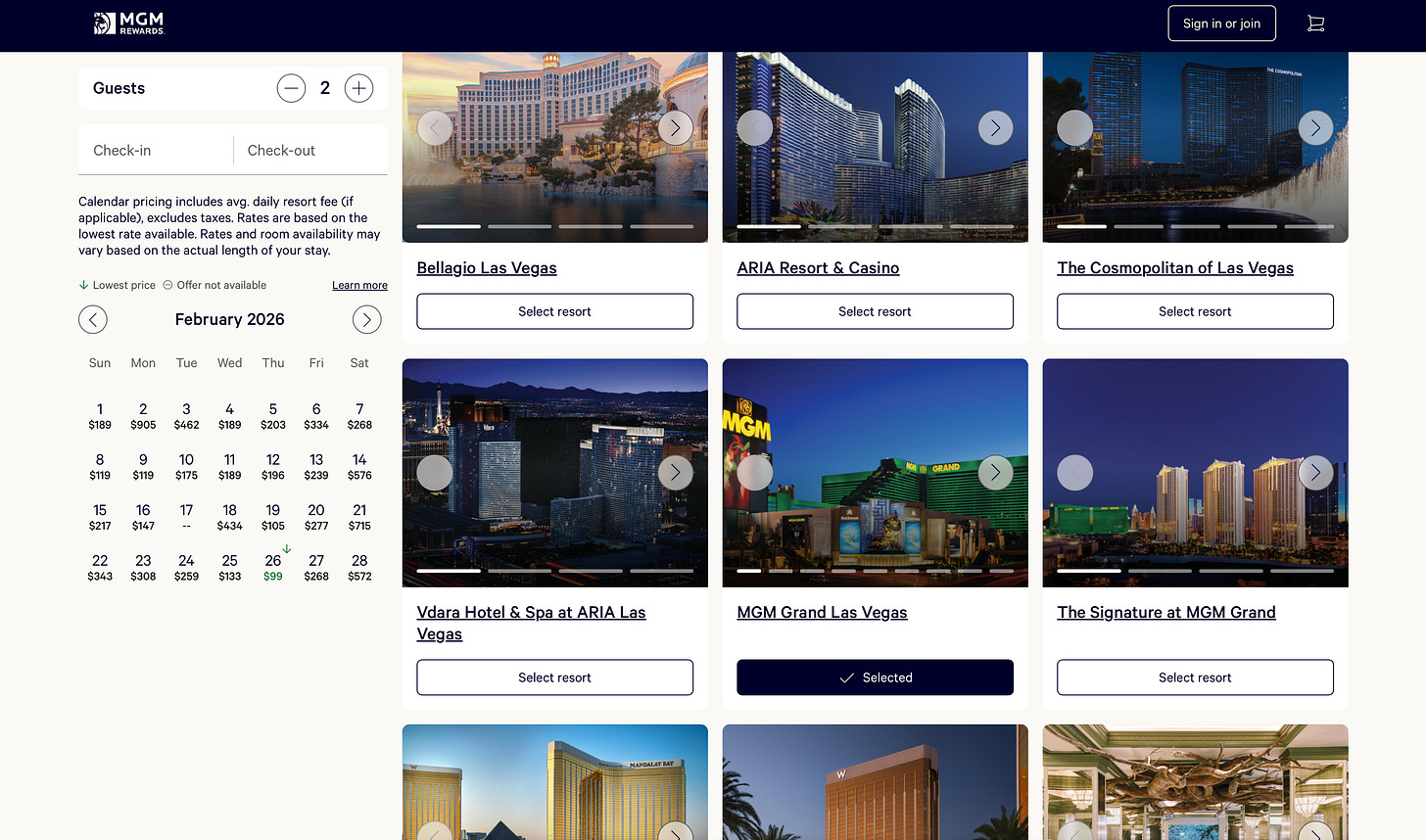The width and height of the screenshot is (1426, 840).
Task: Show next Bellagio photo
Action: 675,127
